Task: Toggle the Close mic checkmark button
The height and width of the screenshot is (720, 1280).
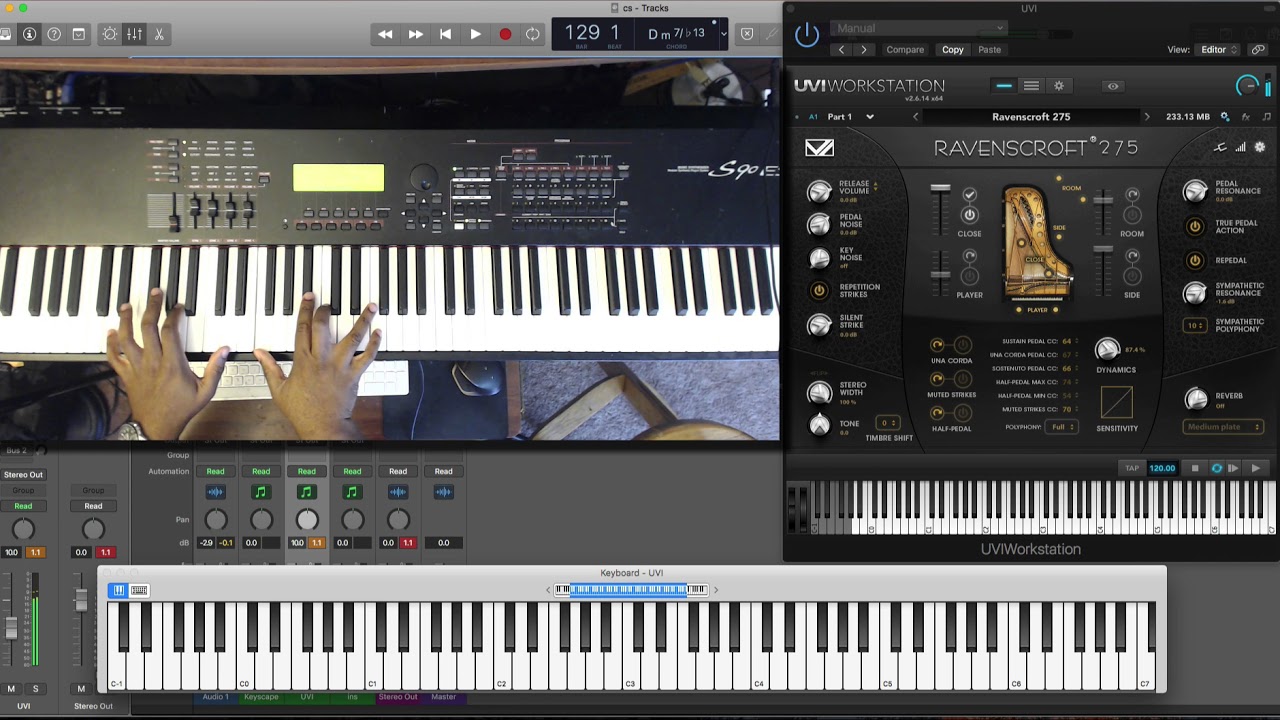Action: [x=969, y=195]
